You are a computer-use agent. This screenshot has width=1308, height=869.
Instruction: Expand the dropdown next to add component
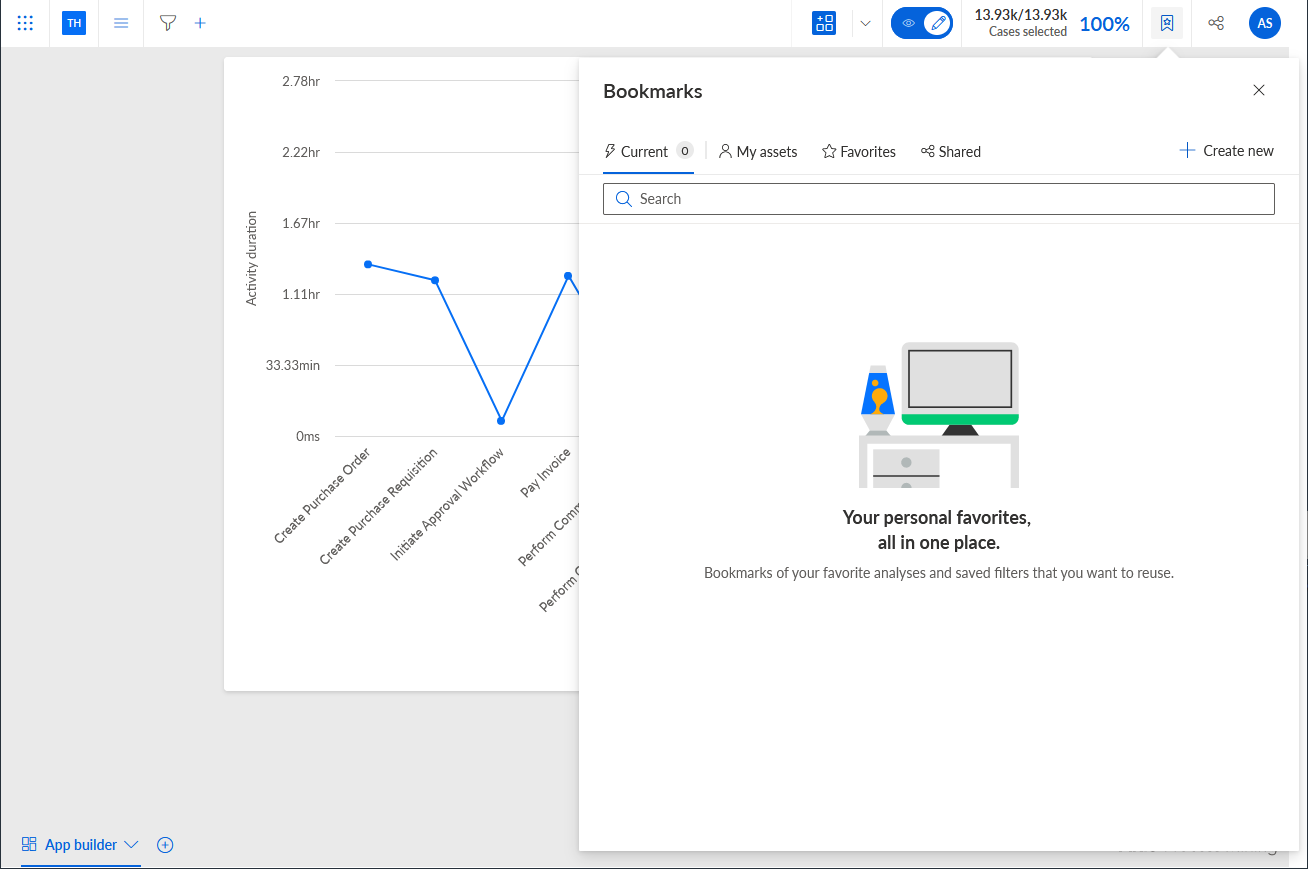coord(865,23)
